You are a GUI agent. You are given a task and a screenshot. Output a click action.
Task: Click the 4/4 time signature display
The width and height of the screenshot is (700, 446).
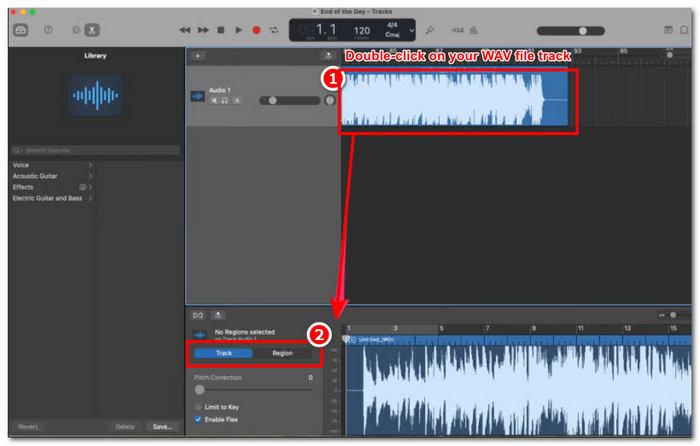click(392, 25)
